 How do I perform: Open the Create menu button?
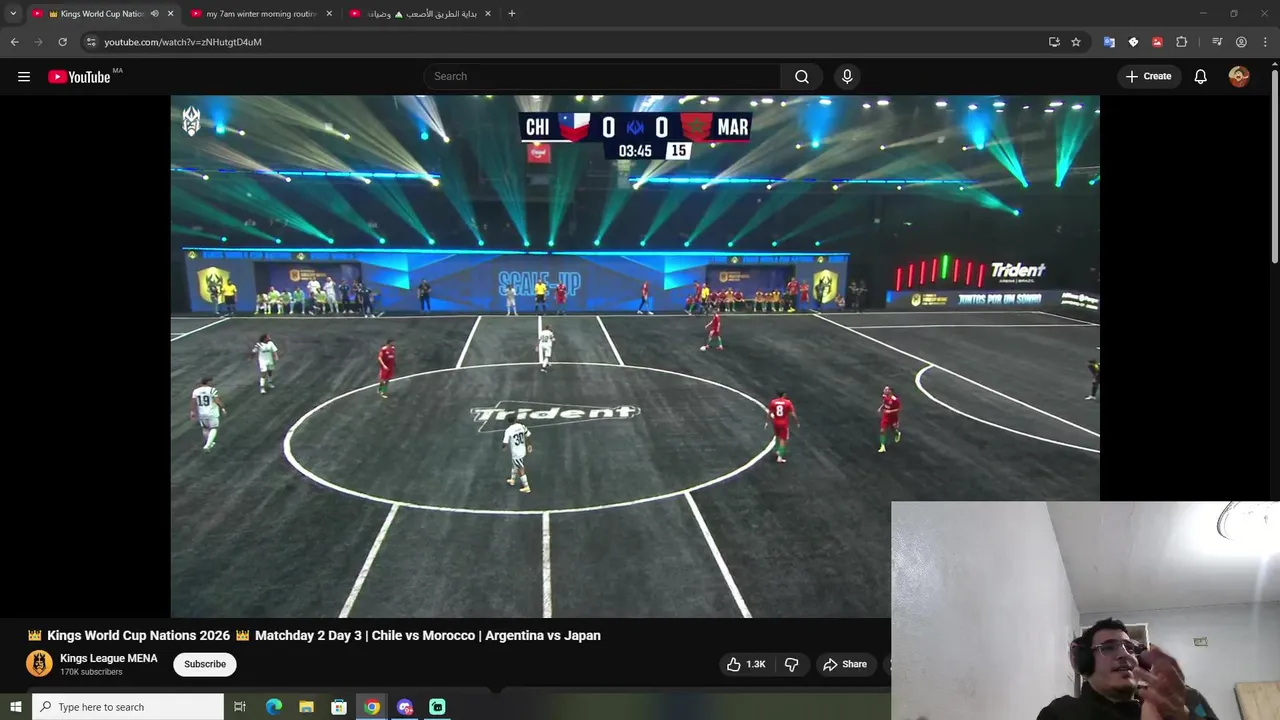point(1148,76)
